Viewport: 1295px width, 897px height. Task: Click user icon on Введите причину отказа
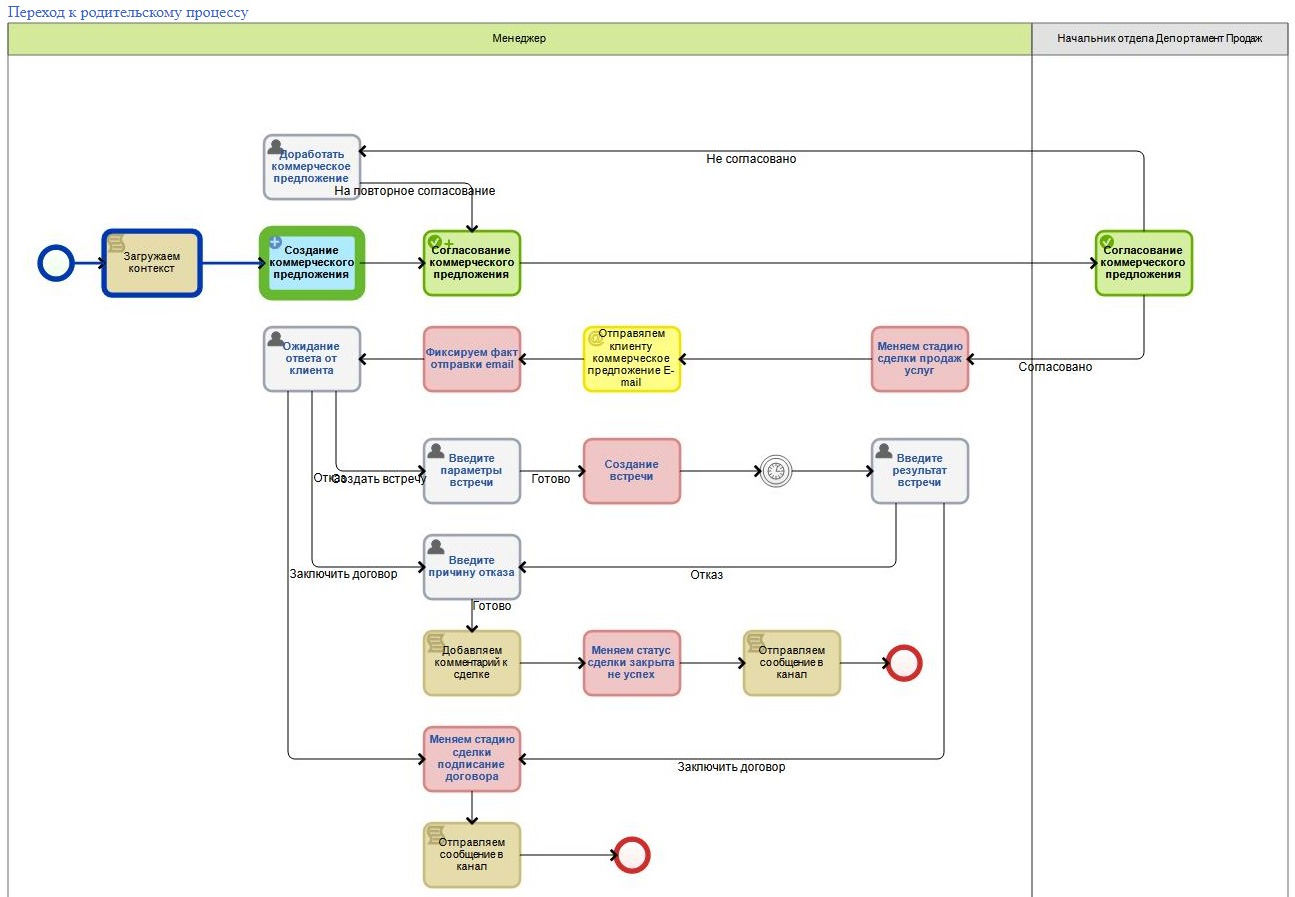(436, 547)
